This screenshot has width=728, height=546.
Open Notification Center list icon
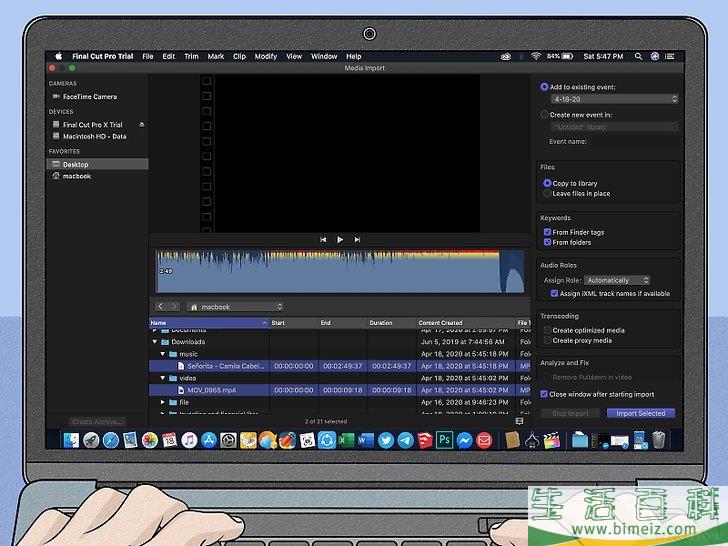(x=670, y=56)
